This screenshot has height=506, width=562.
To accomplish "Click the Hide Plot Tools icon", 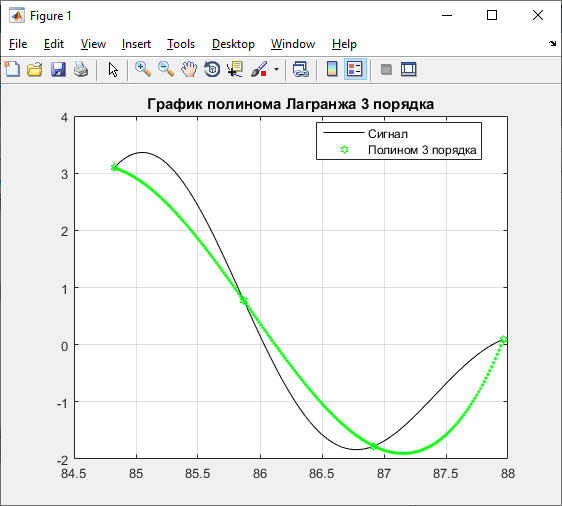I will tap(386, 69).
